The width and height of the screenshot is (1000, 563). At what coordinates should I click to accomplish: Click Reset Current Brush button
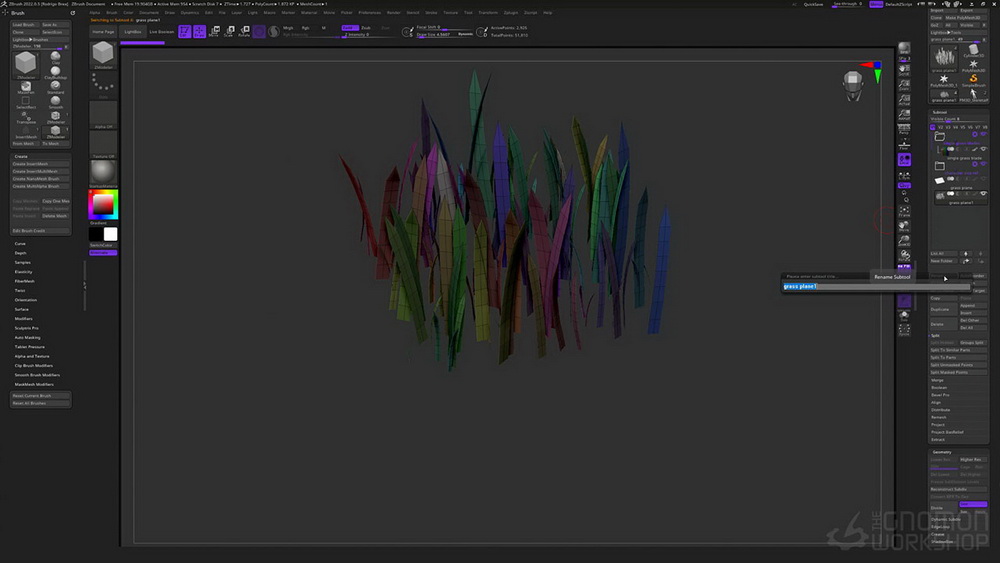[40, 395]
